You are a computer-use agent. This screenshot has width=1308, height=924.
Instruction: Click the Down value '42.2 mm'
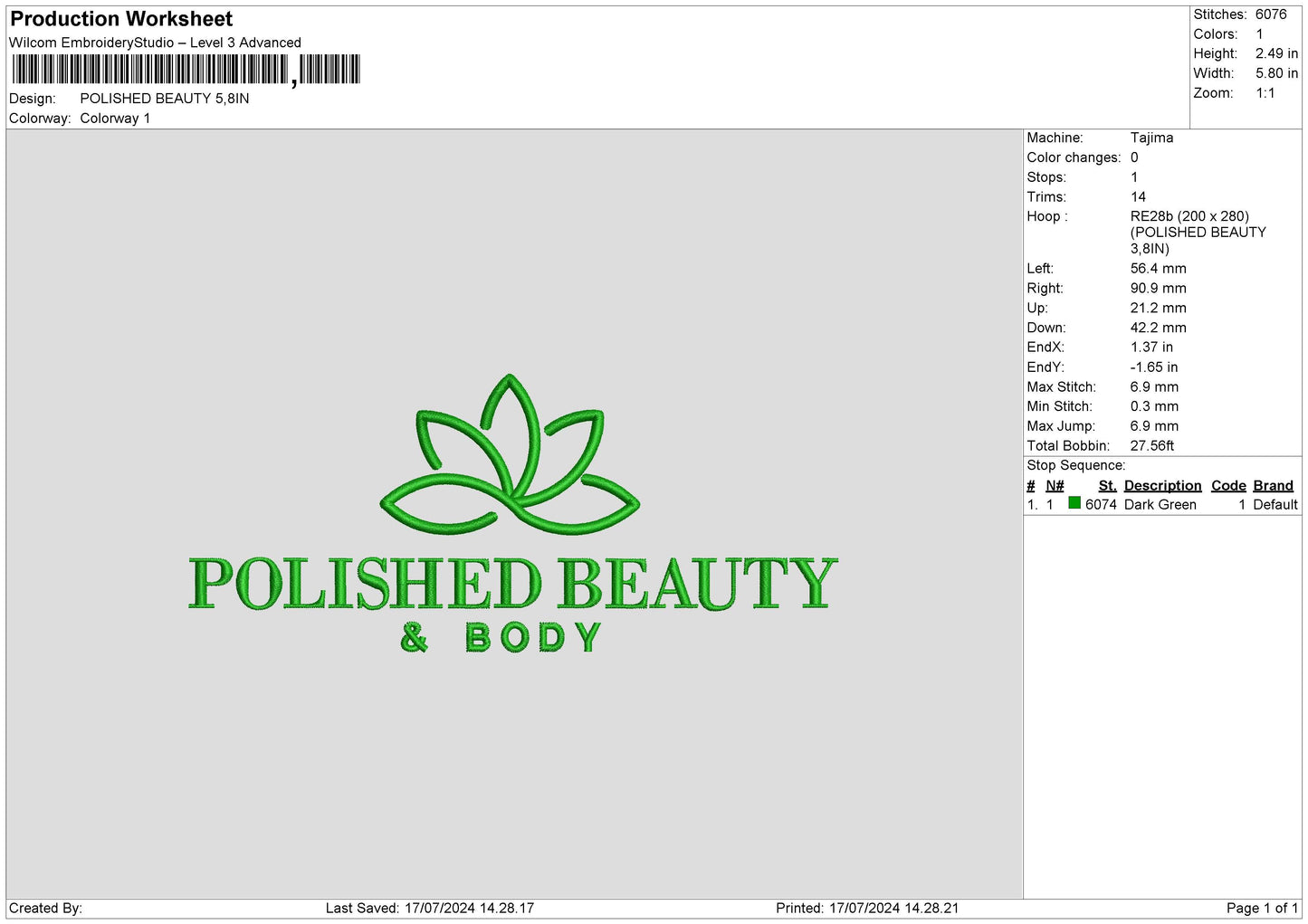pos(1158,328)
